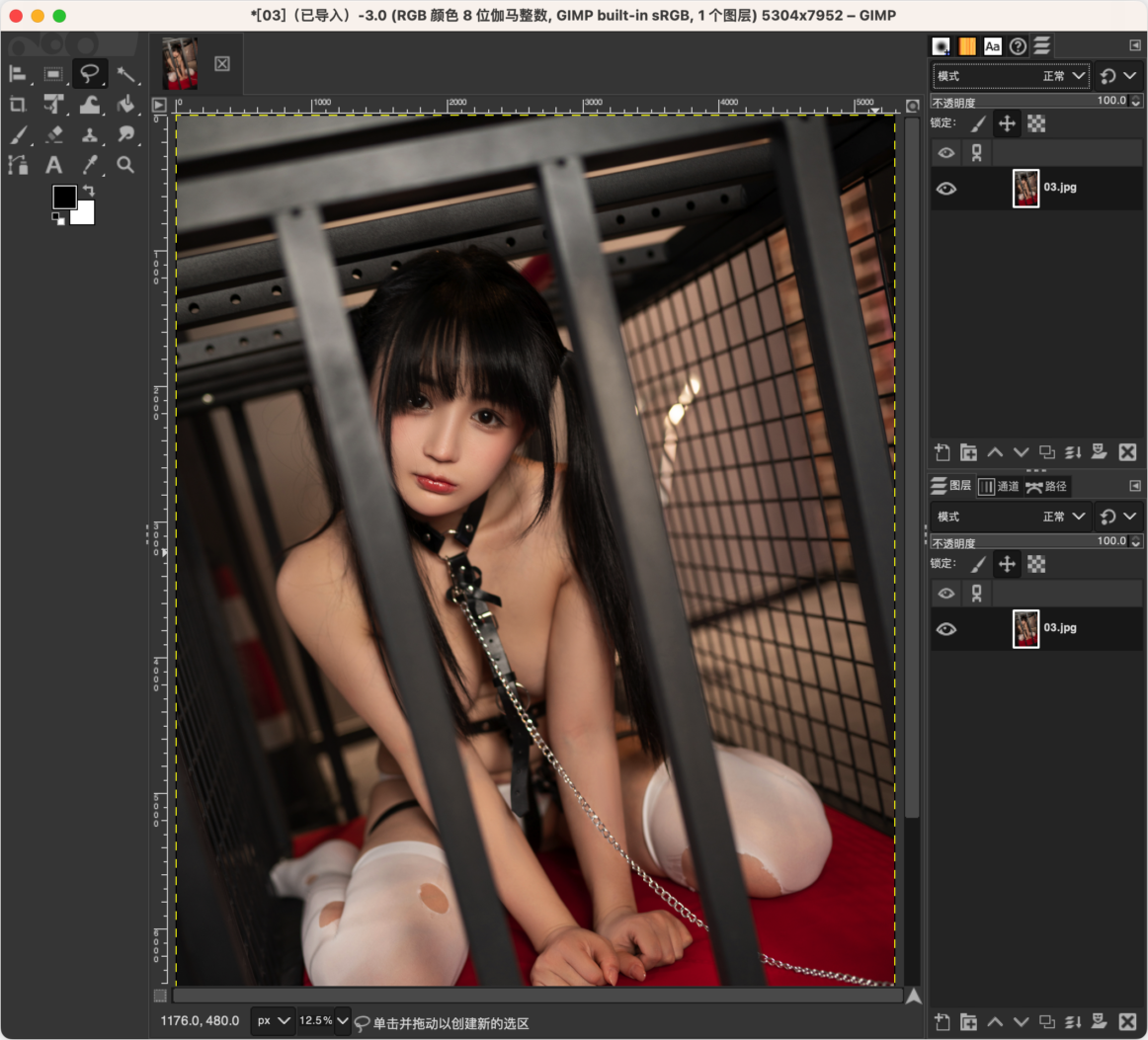Create a new layer from upper dock
1148x1040 pixels.
(943, 452)
